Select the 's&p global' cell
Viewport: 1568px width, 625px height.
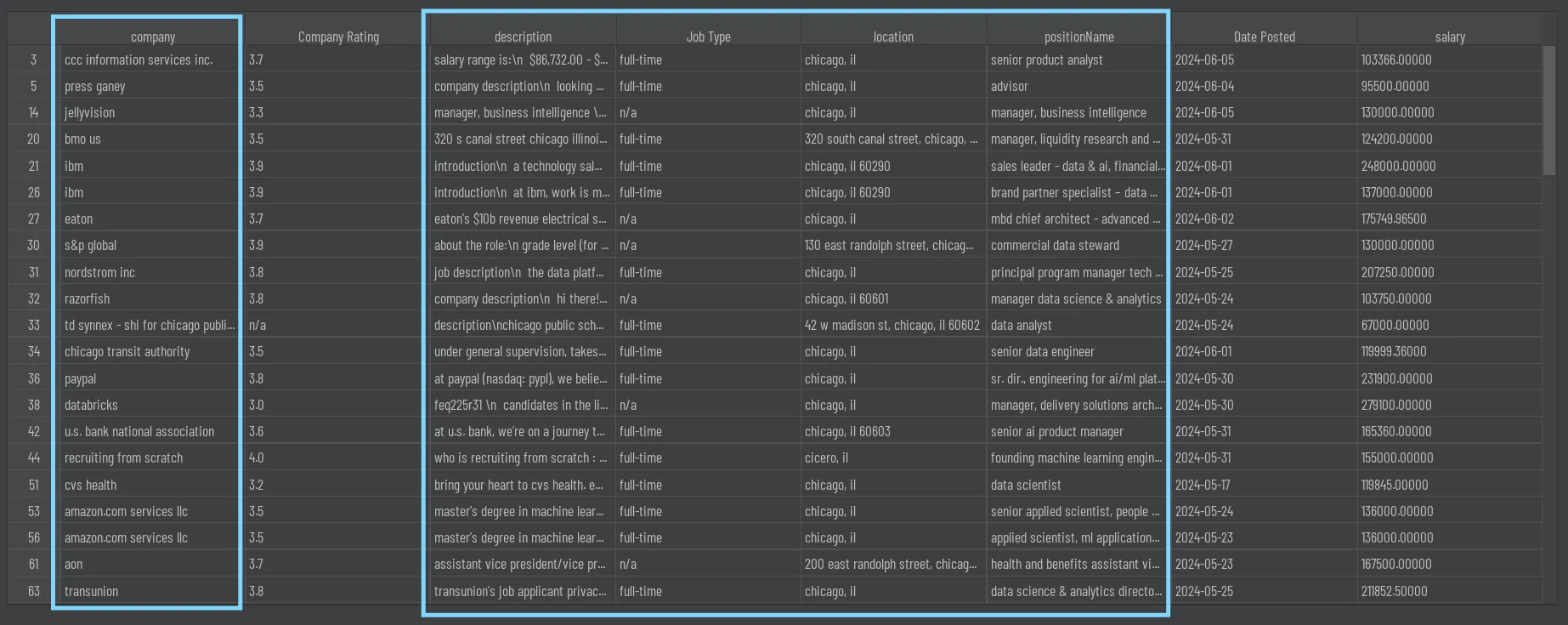152,245
